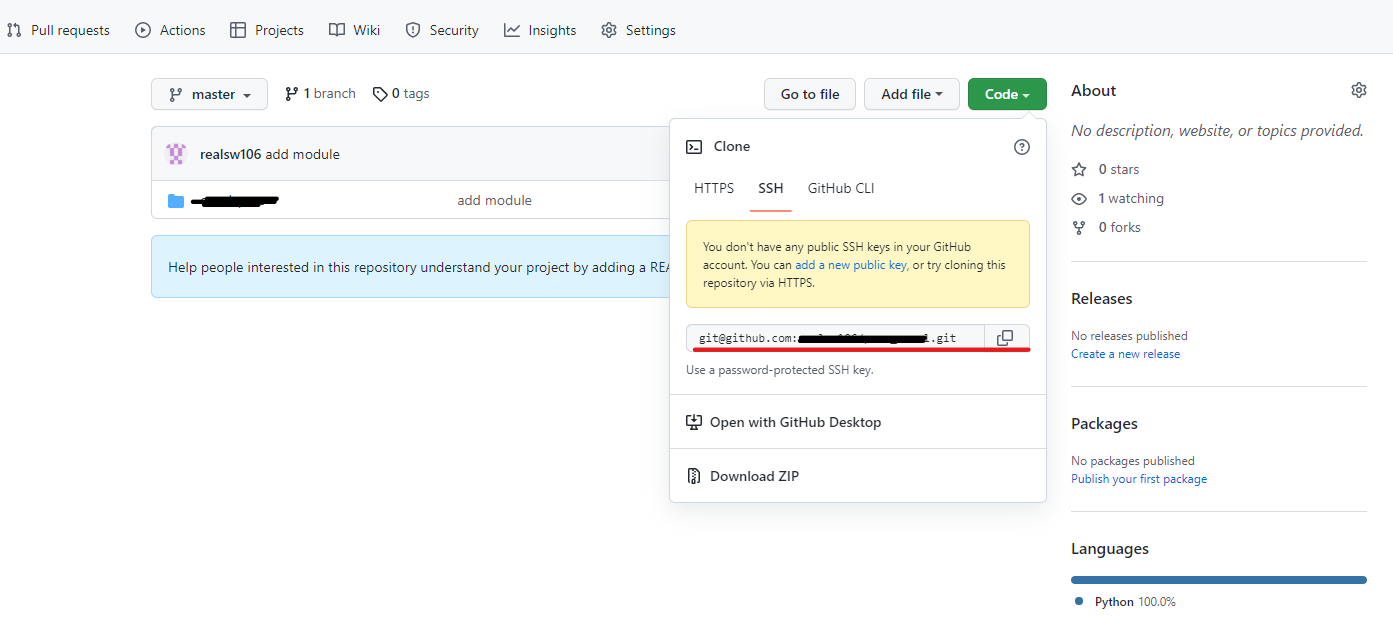Toggle the green Code dropdown button

1007,94
